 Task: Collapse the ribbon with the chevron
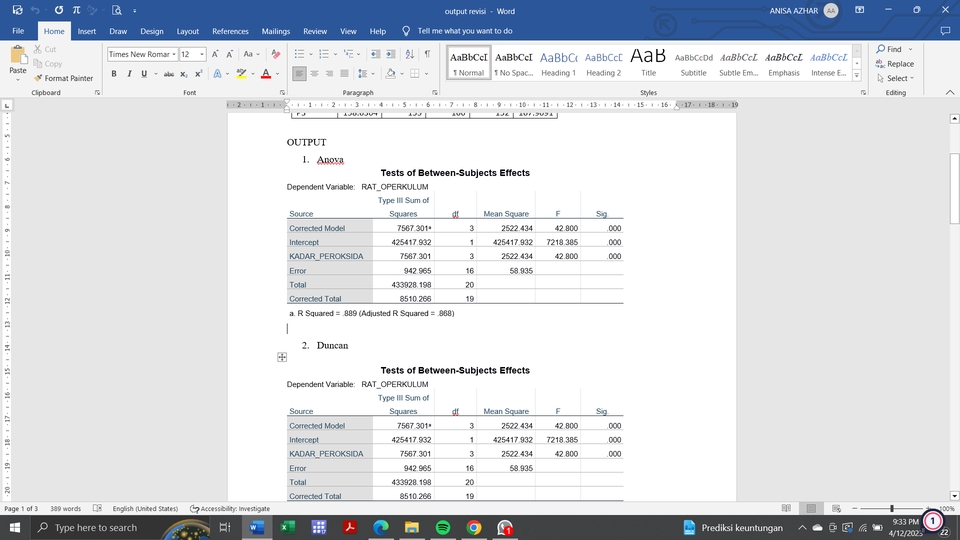click(x=950, y=92)
